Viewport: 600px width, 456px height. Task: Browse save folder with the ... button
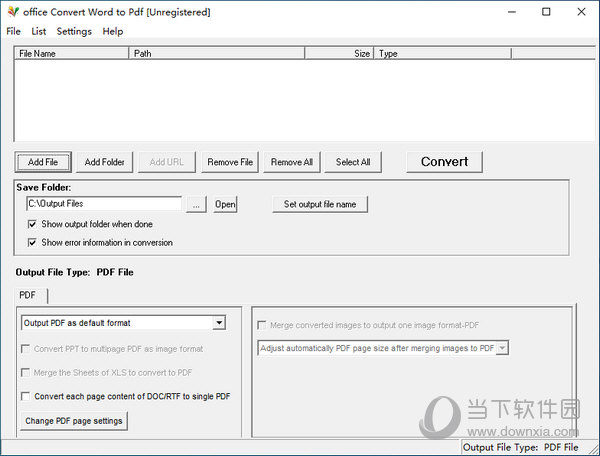point(196,204)
